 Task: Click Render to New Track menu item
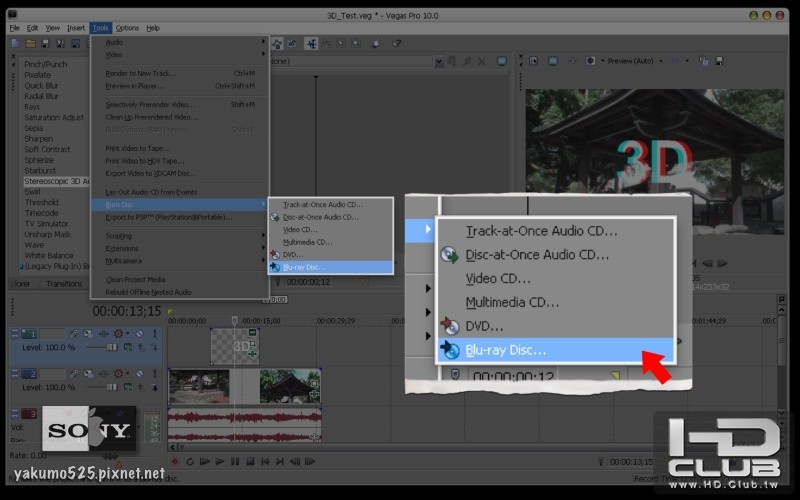[x=140, y=73]
